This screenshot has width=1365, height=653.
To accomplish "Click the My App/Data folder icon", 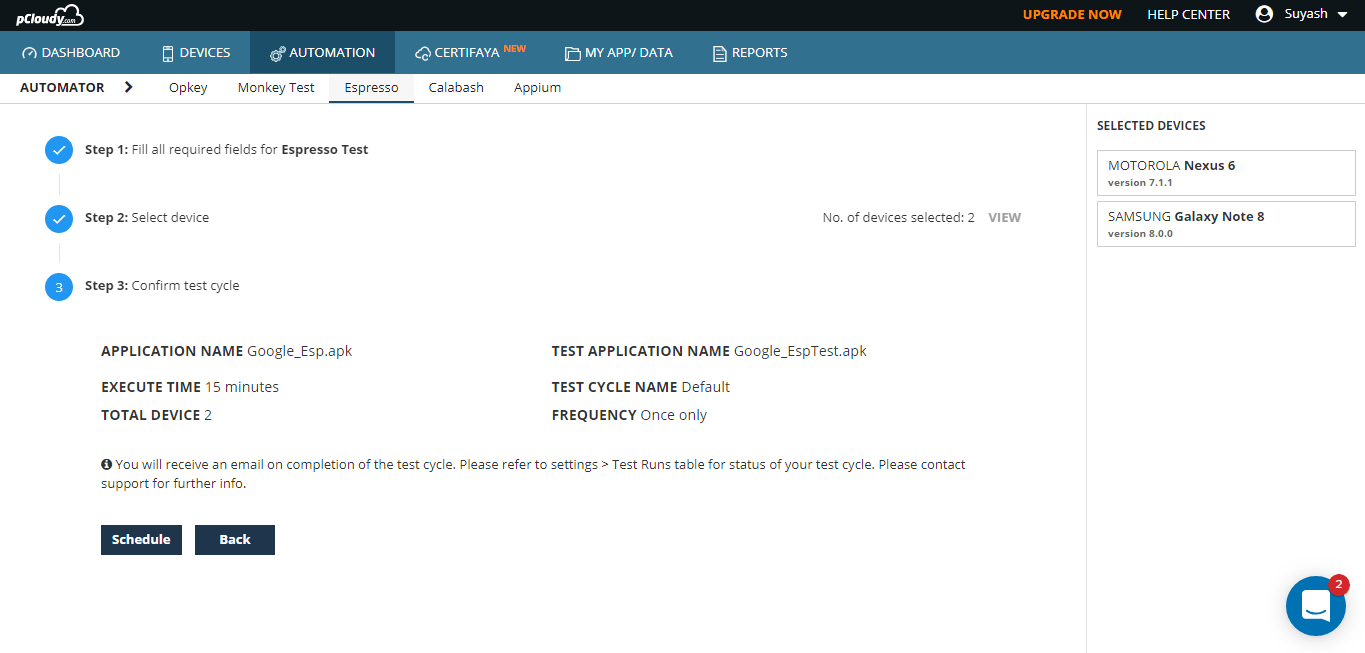I will pos(572,53).
